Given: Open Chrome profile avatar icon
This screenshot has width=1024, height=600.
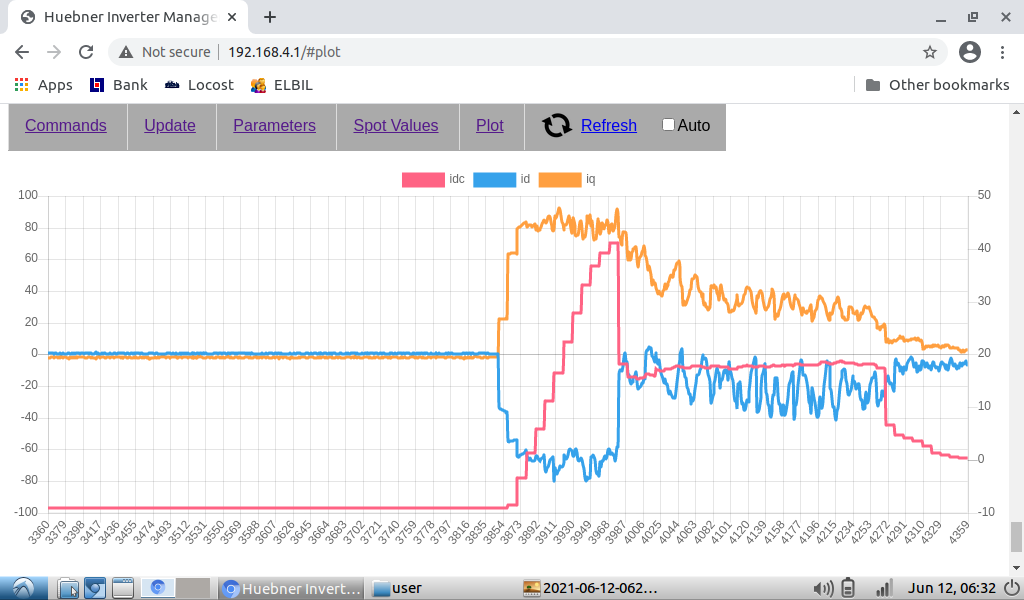Looking at the screenshot, I should (x=969, y=52).
